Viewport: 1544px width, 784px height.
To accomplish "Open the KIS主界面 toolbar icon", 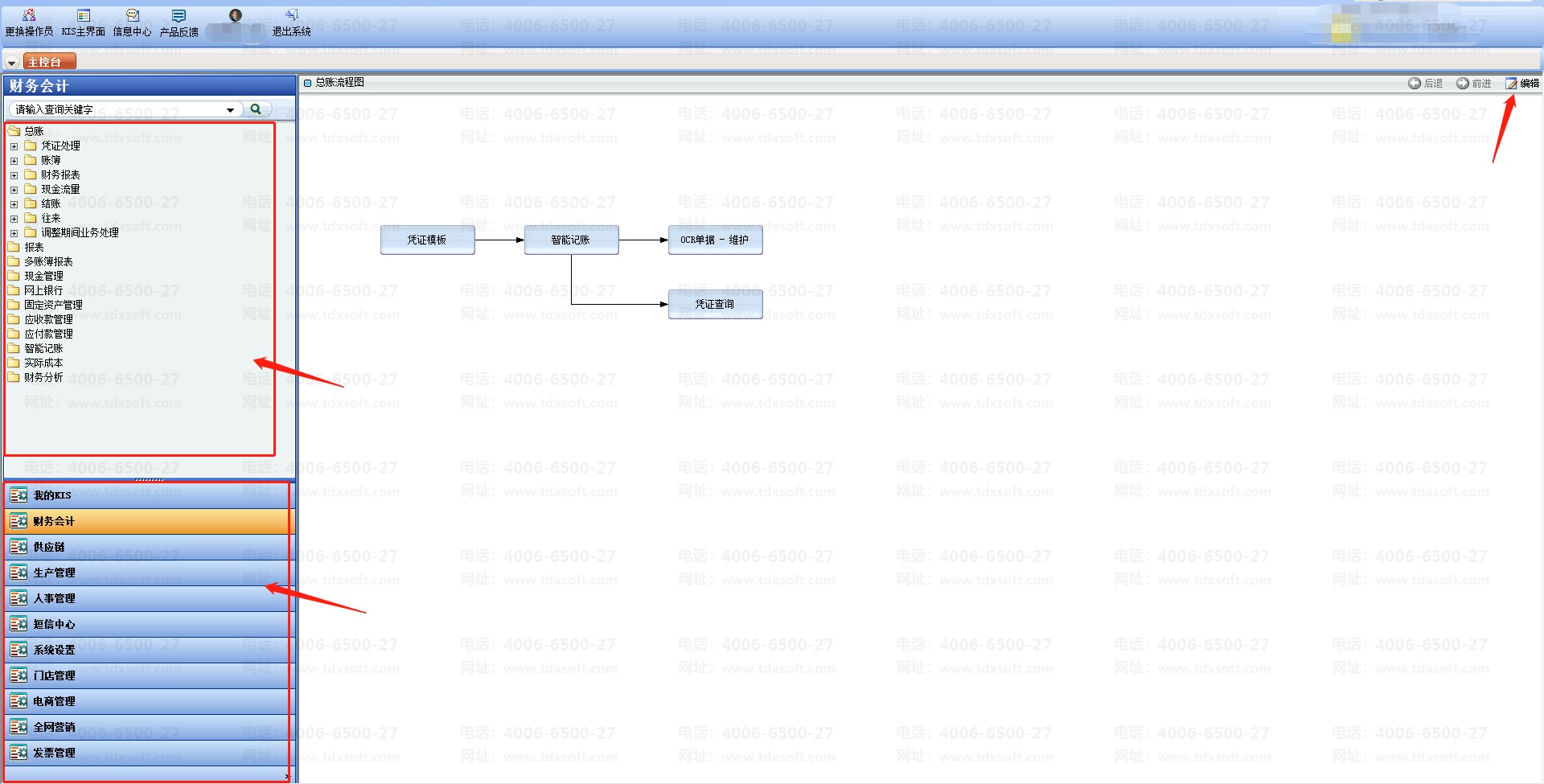I will click(x=84, y=15).
